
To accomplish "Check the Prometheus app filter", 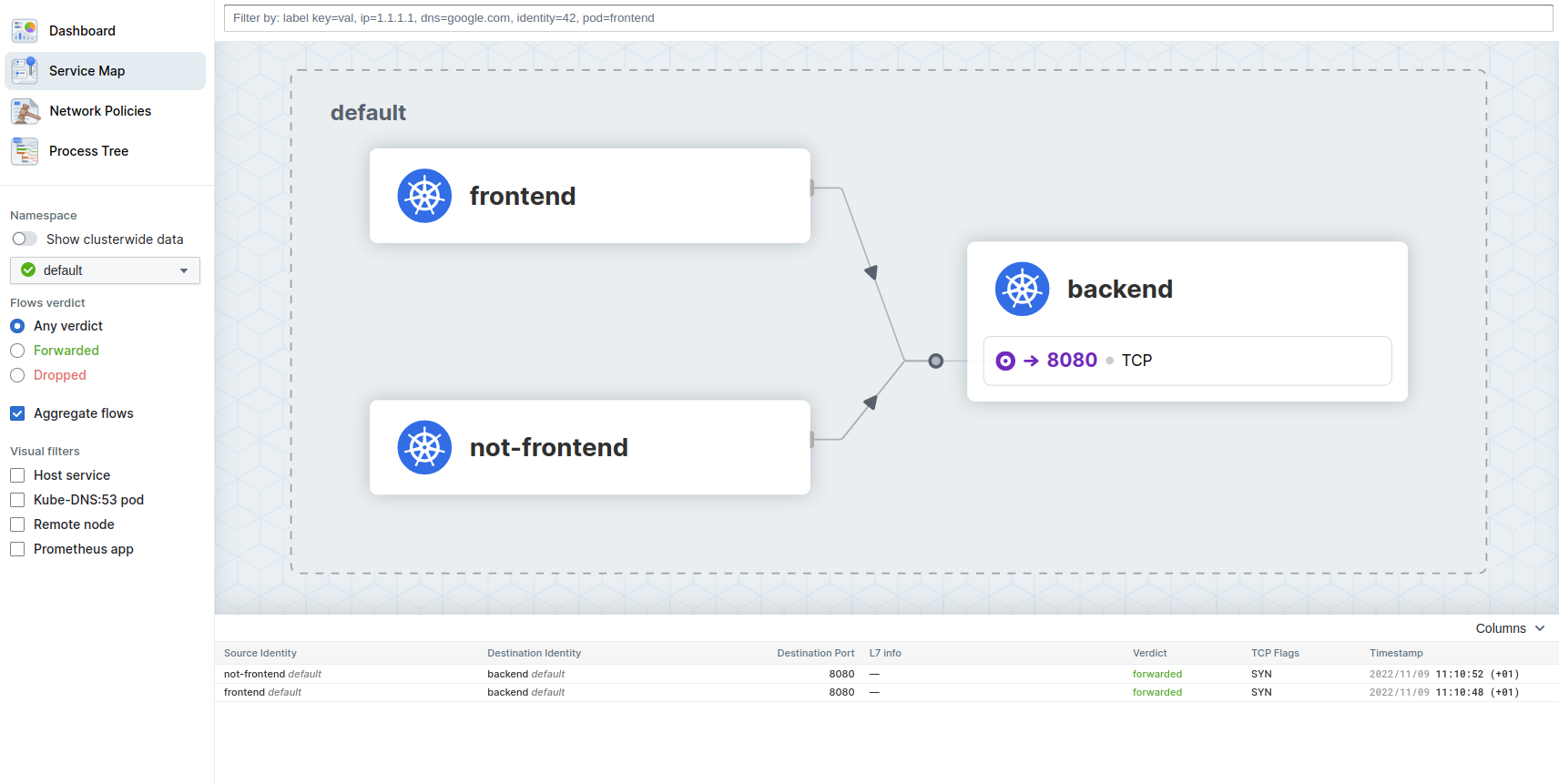I will pos(17,549).
